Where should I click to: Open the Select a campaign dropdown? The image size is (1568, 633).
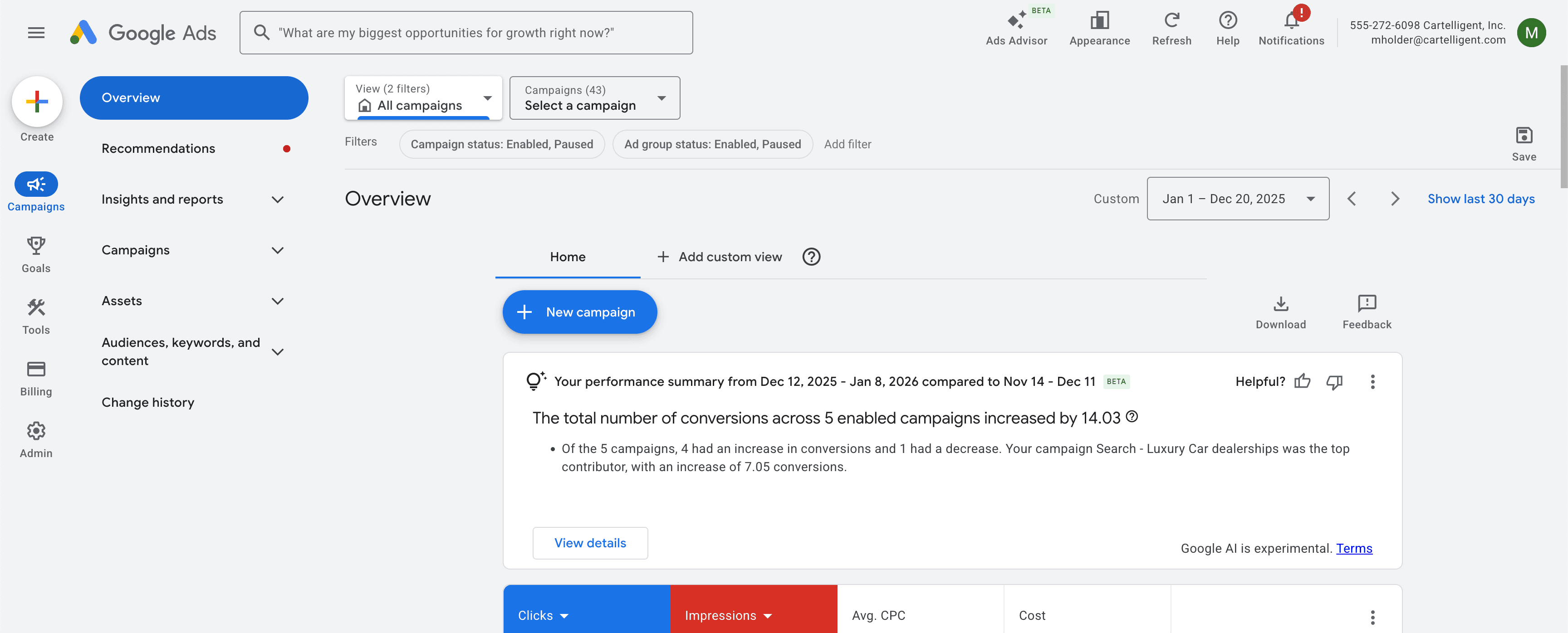pyautogui.click(x=594, y=98)
